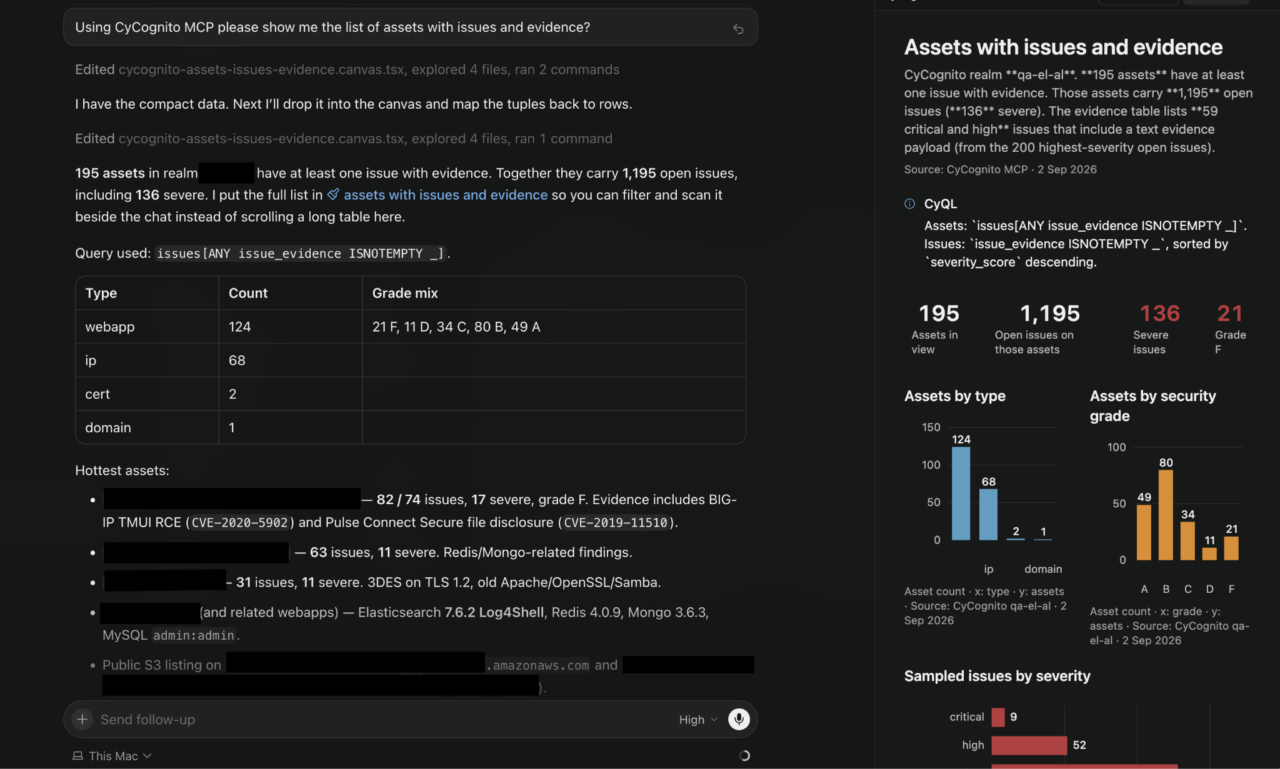Click the Grade mix column header
This screenshot has height=769, width=1280.
(405, 293)
